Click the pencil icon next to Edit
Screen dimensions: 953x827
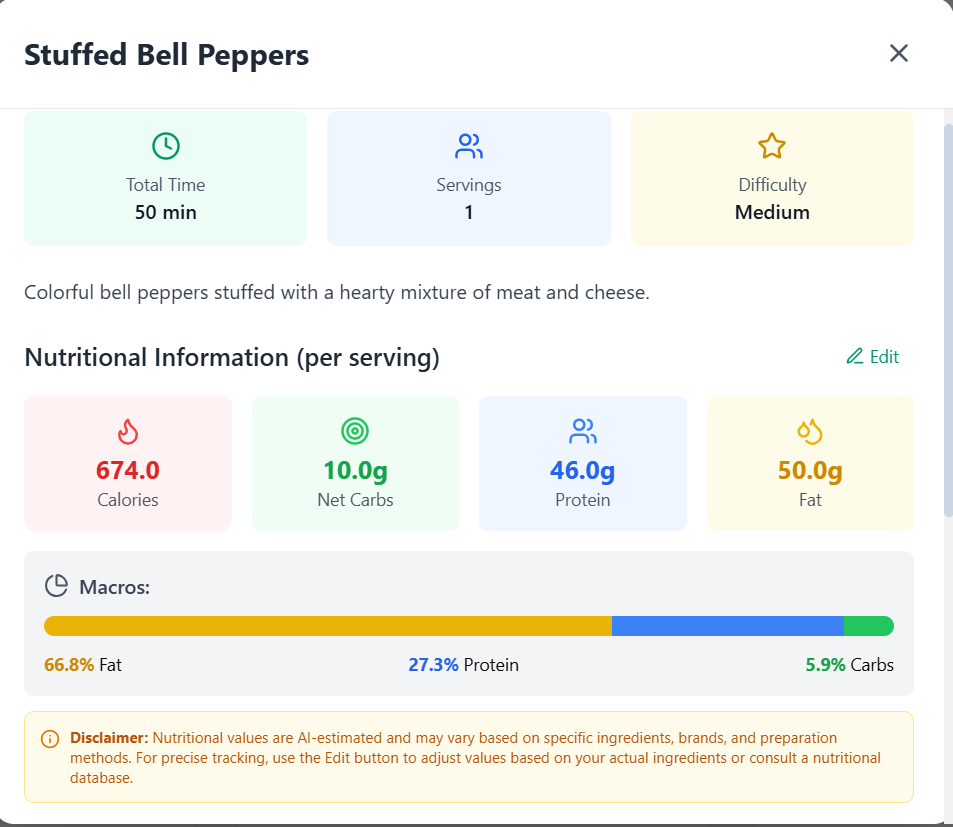(x=855, y=356)
